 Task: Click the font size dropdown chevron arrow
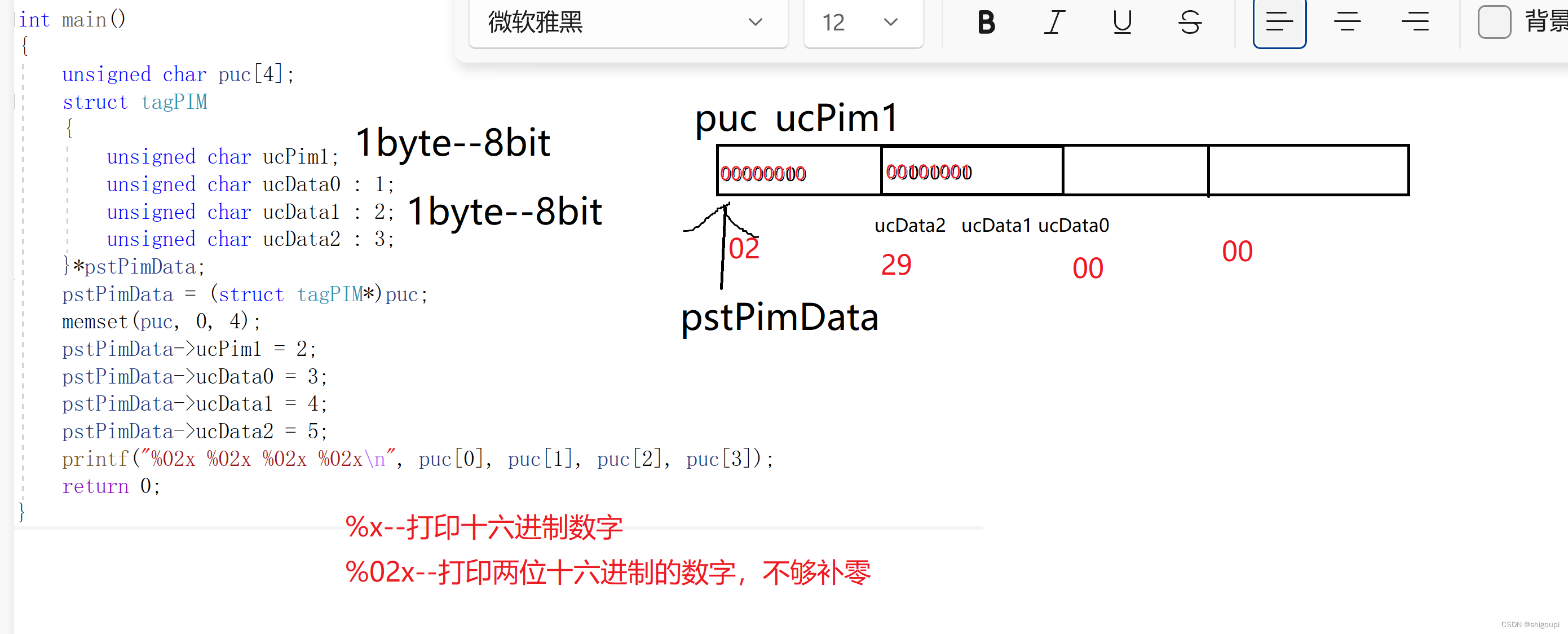pyautogui.click(x=890, y=23)
